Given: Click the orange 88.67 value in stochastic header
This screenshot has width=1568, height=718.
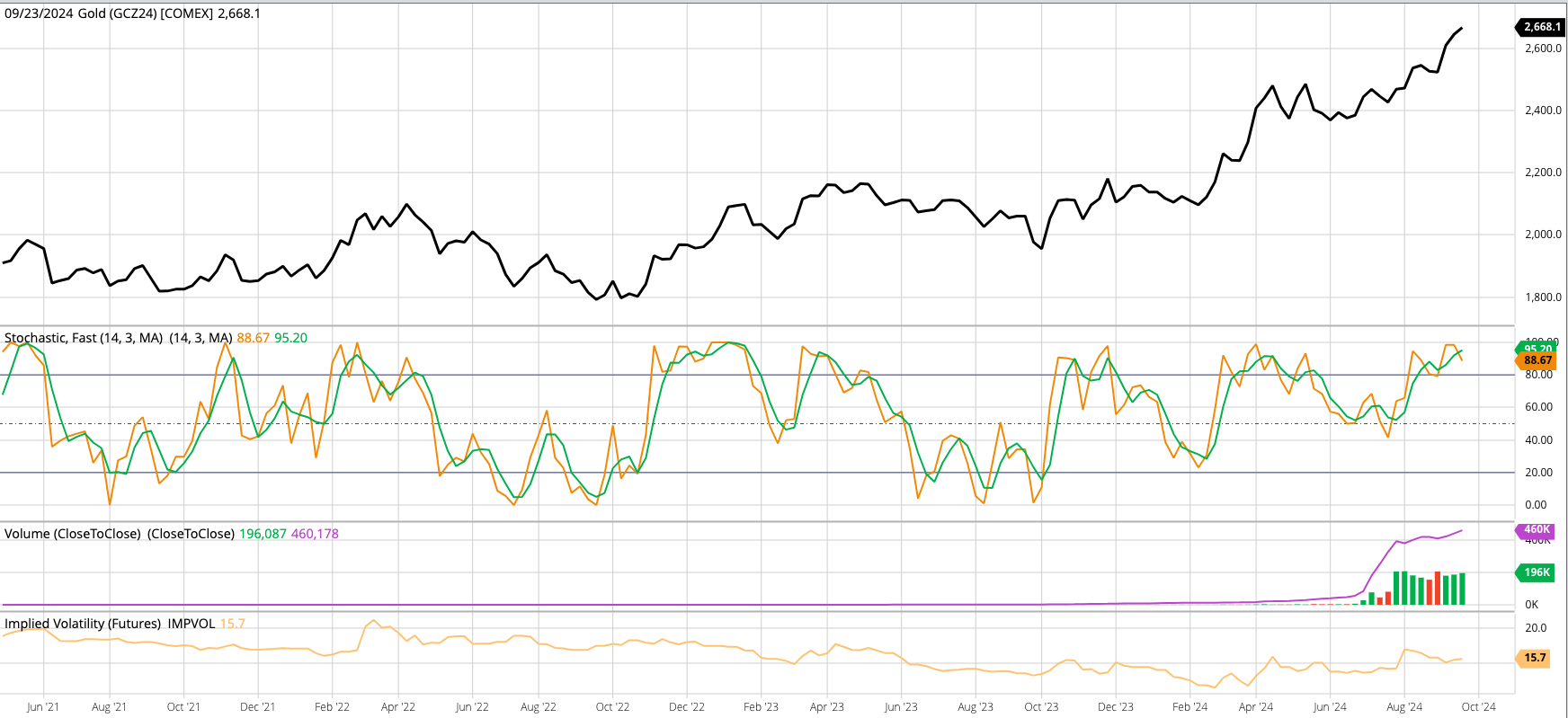Looking at the screenshot, I should coord(253,338).
